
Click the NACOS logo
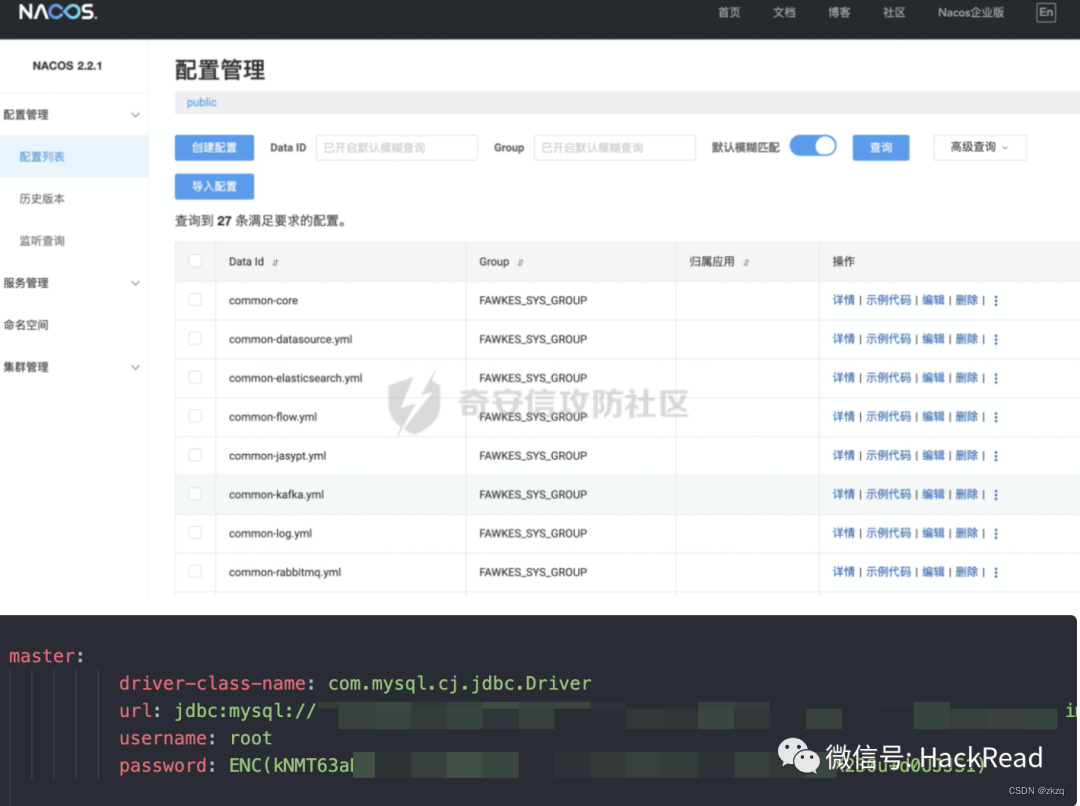tap(58, 12)
